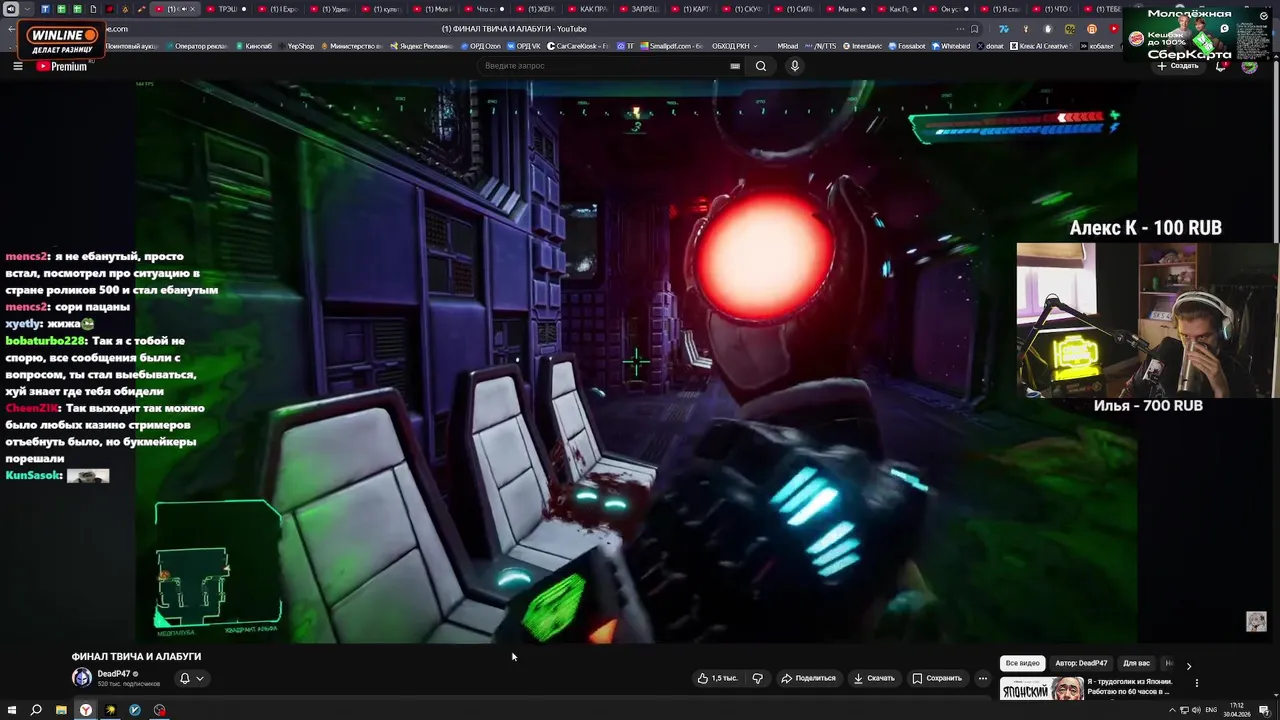This screenshot has height=720, width=1280.
Task: Click taskbar clock showing 17:12
Action: (1237, 709)
